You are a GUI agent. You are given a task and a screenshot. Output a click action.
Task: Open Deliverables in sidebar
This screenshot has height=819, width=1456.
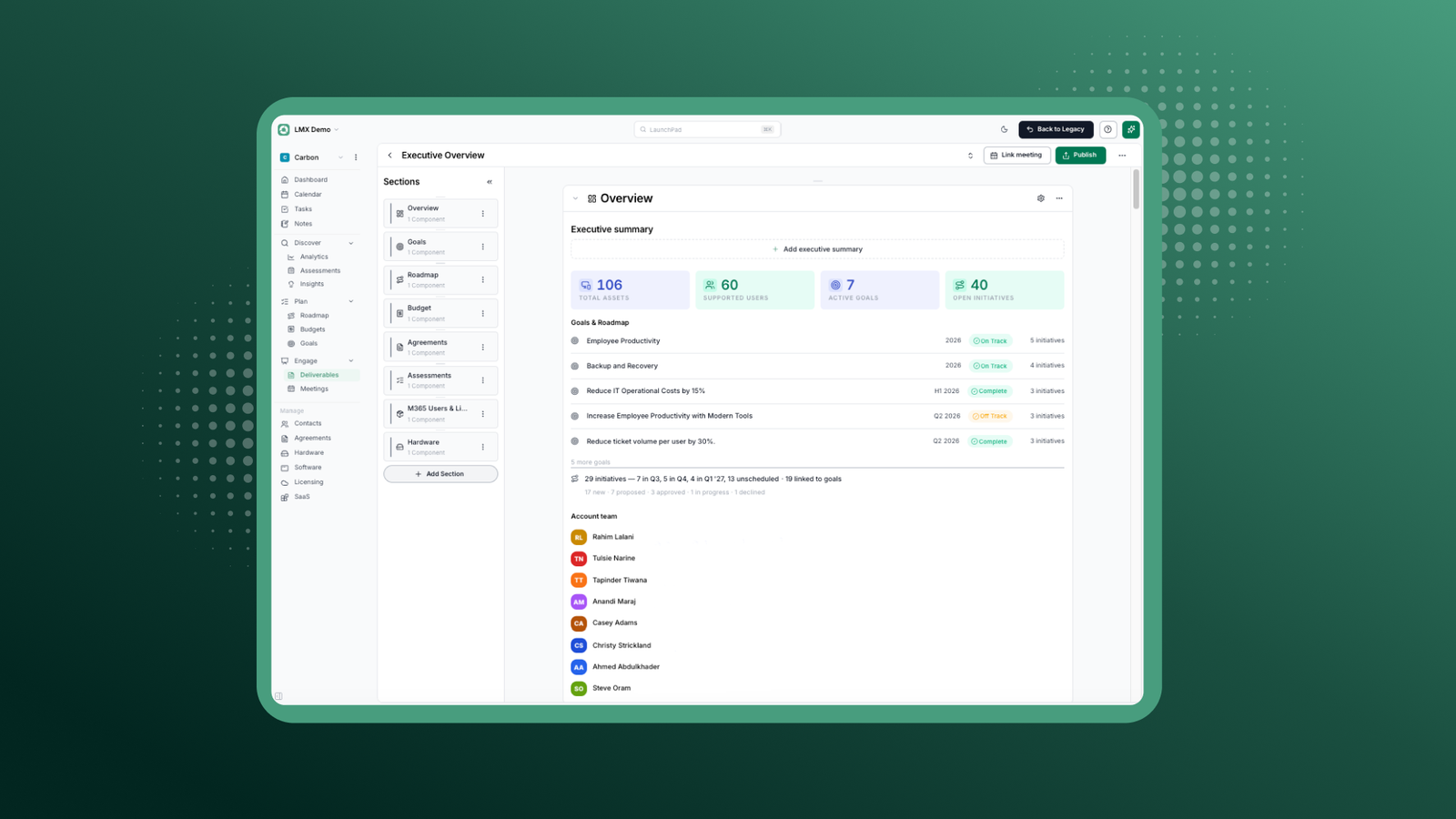tap(319, 375)
